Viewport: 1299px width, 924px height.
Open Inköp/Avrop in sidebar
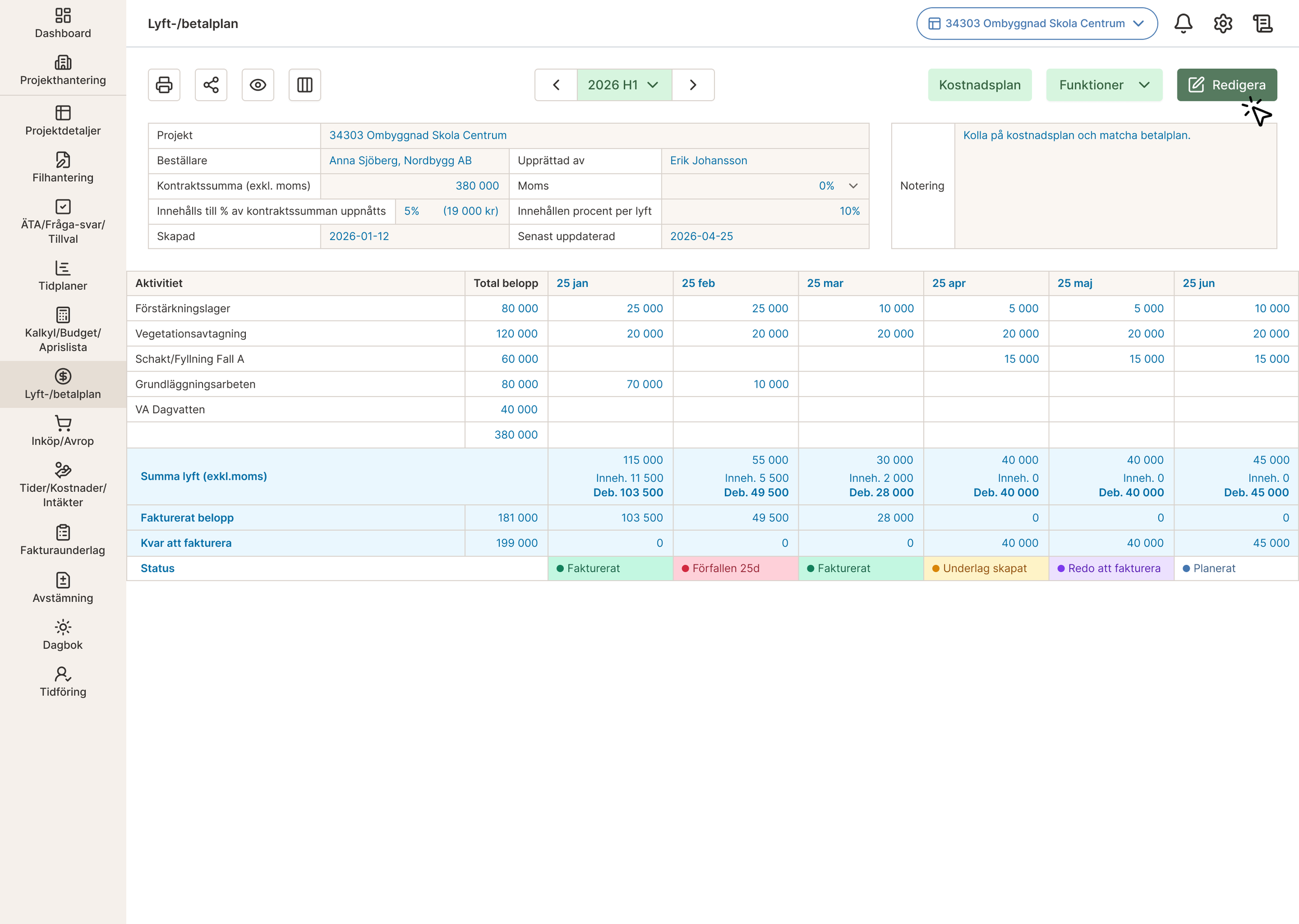coord(63,431)
